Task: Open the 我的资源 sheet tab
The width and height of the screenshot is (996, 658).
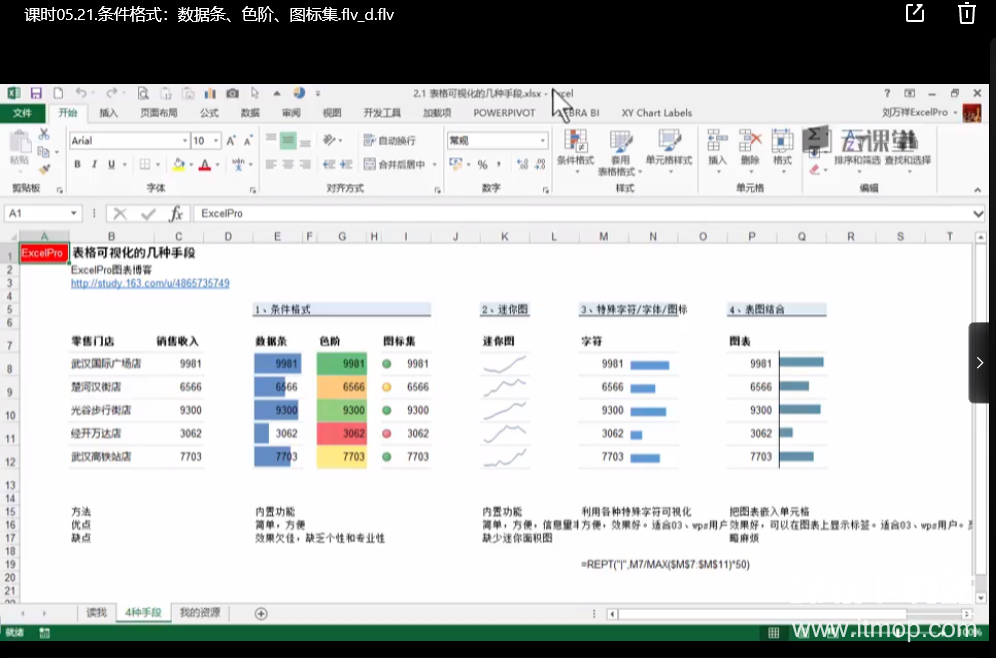Action: coord(199,613)
